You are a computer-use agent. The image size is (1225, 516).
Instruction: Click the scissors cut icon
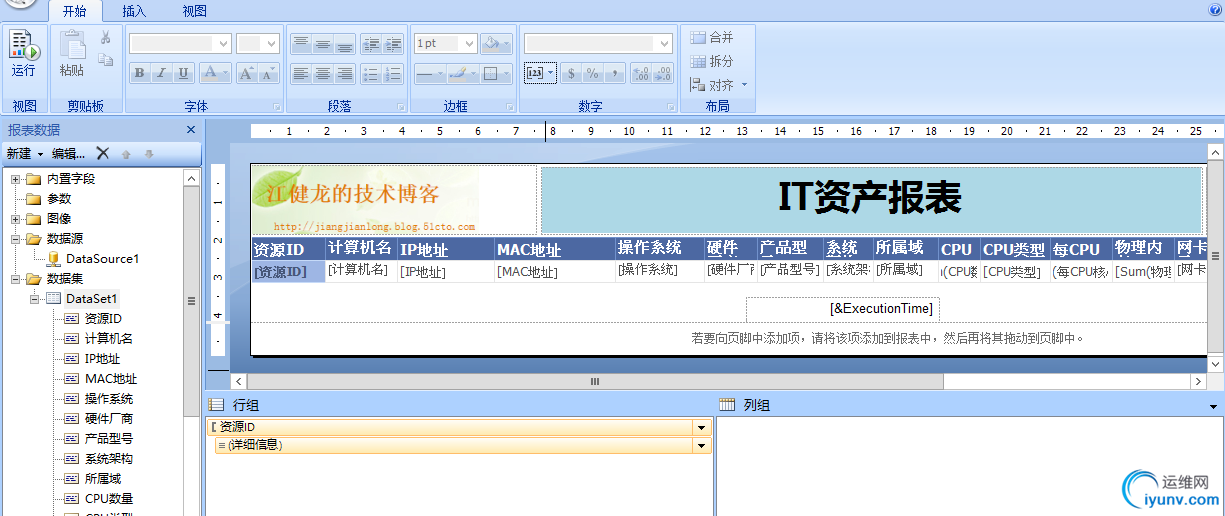105,38
